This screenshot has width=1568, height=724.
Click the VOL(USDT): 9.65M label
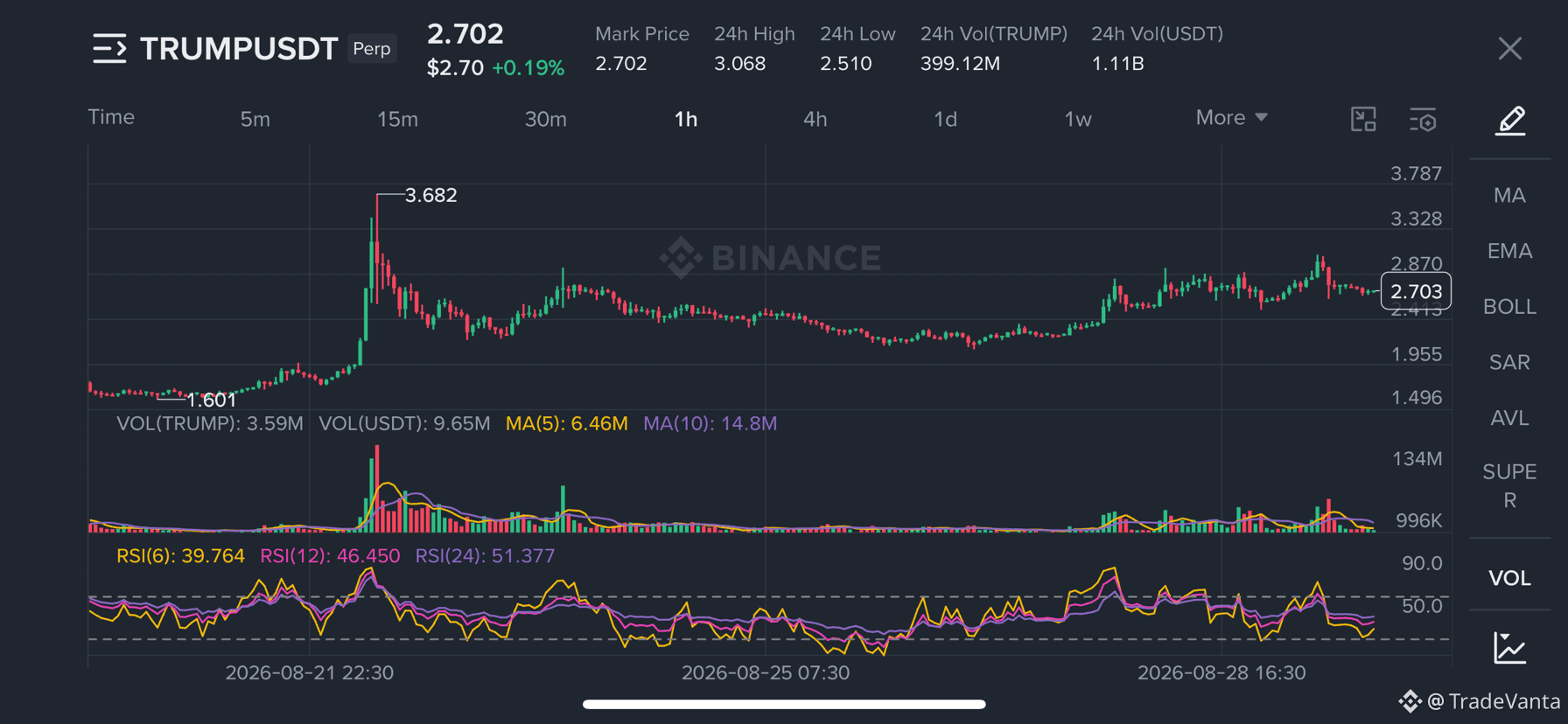coord(404,423)
